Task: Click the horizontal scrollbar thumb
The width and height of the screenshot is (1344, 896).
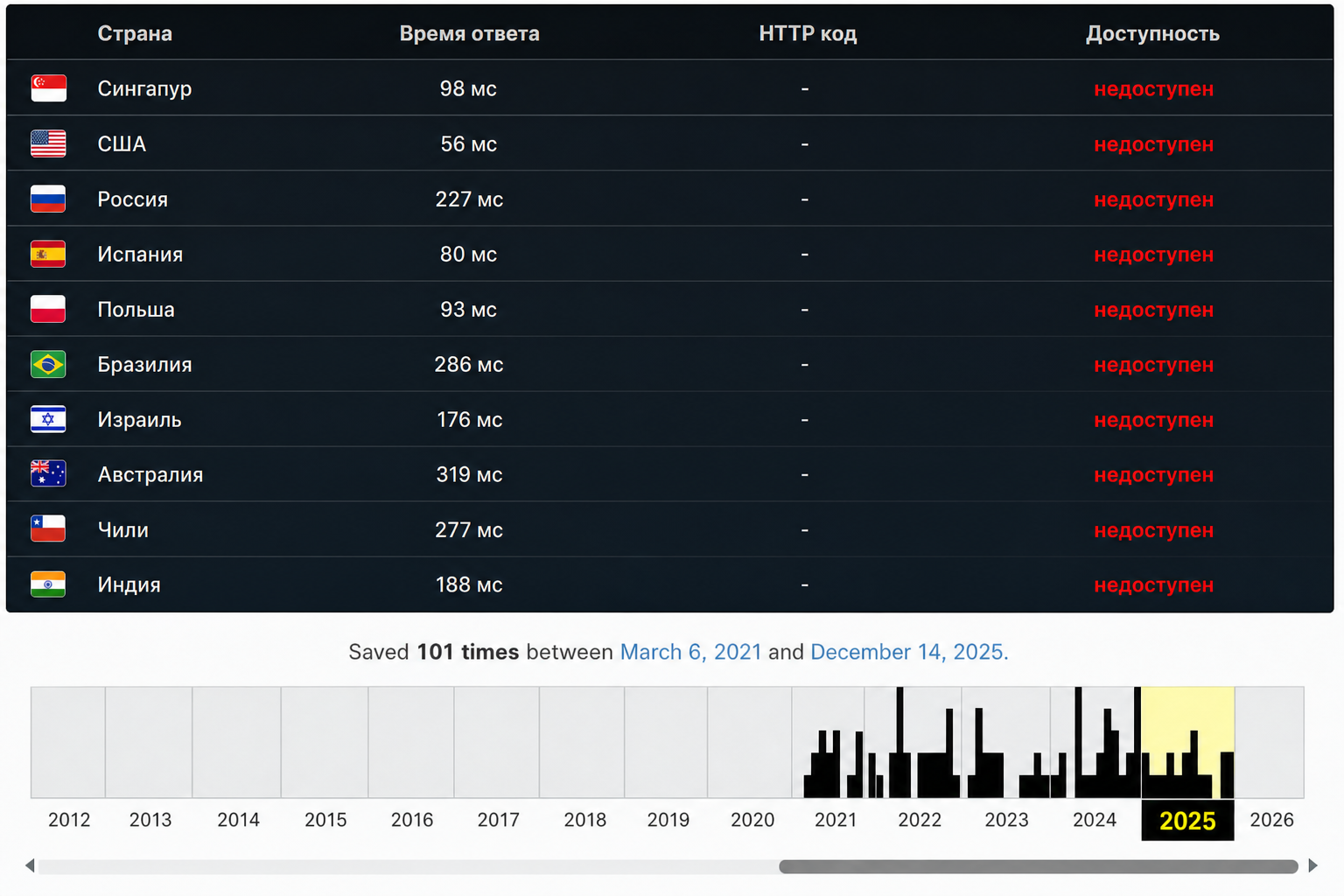Action: pos(1039,866)
